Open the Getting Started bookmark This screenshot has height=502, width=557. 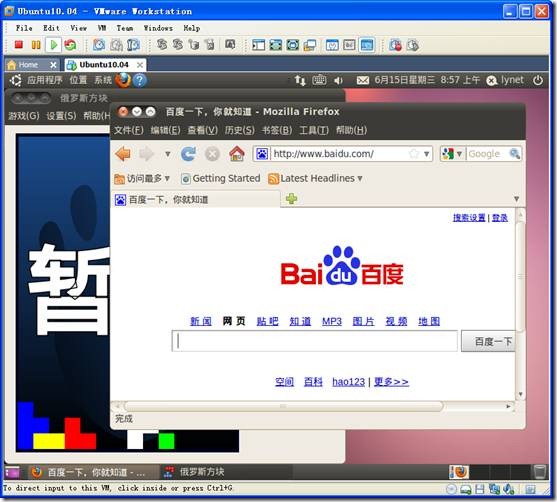pos(221,178)
